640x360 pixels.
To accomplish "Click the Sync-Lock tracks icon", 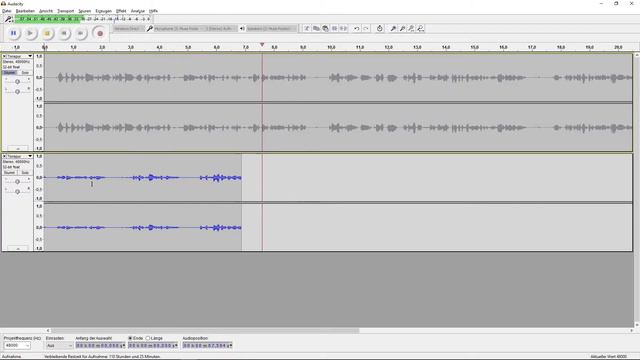I will coord(380,29).
